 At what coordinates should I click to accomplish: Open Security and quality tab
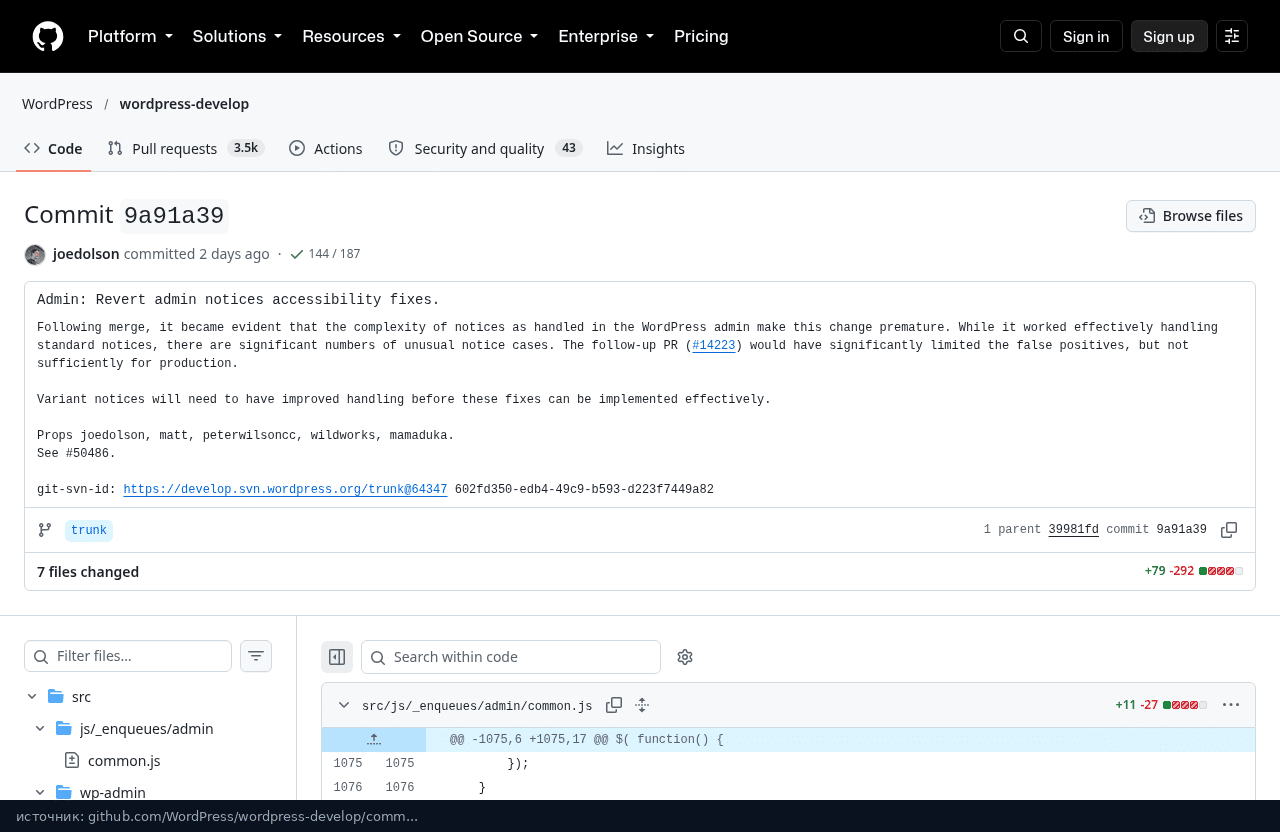pos(485,148)
